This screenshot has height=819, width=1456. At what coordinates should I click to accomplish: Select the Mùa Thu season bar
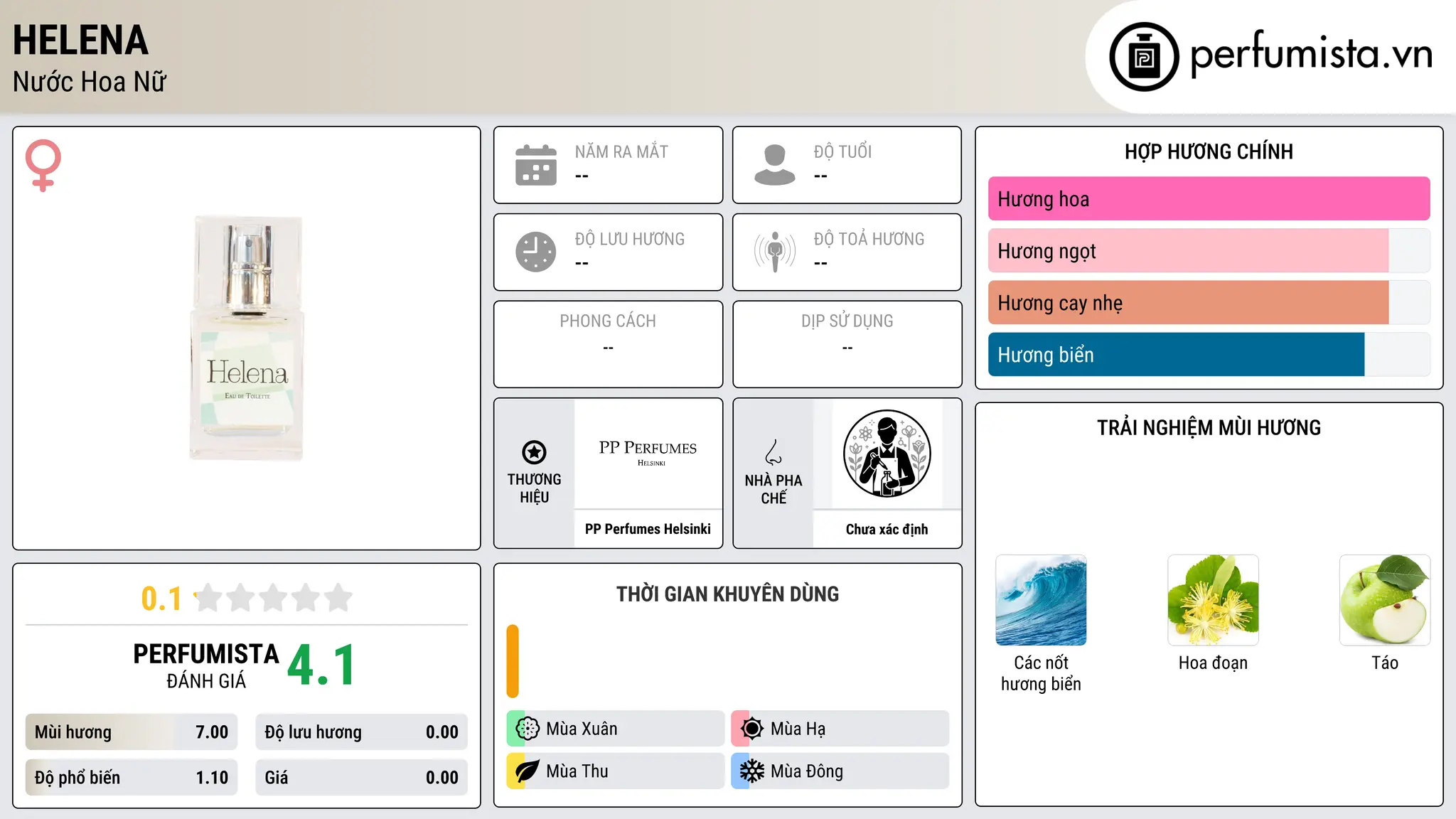coord(616,771)
